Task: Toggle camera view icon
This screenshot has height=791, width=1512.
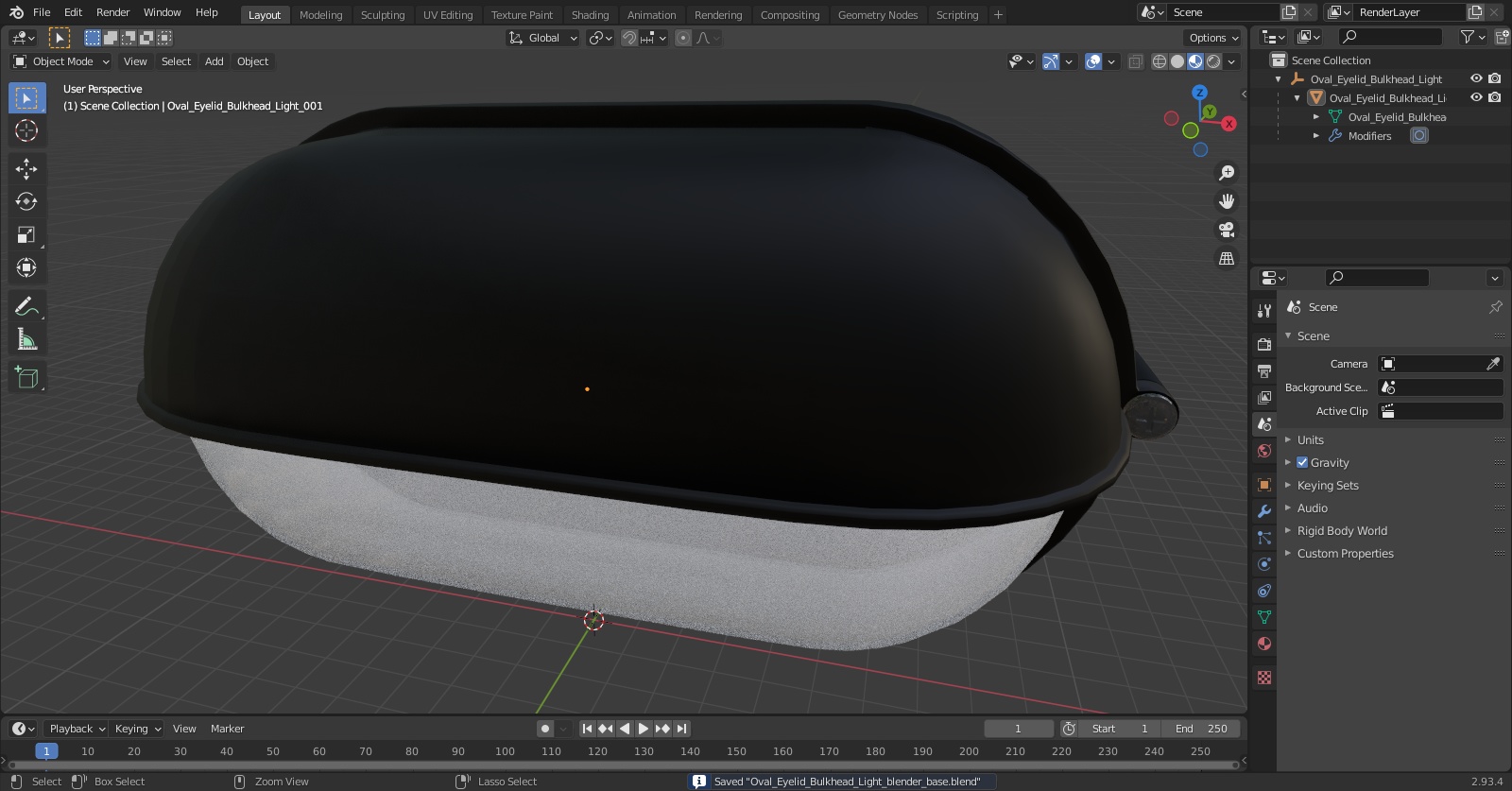Action: (x=1227, y=230)
